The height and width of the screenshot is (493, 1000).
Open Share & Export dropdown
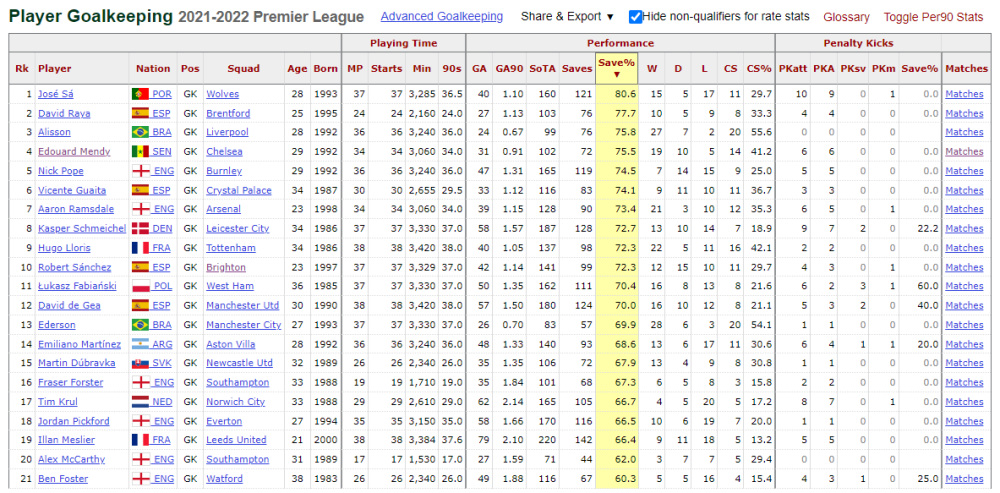pyautogui.click(x=567, y=17)
